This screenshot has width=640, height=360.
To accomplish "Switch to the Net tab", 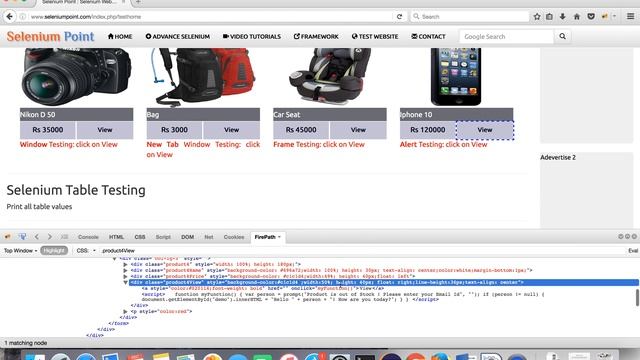I will click(x=209, y=237).
